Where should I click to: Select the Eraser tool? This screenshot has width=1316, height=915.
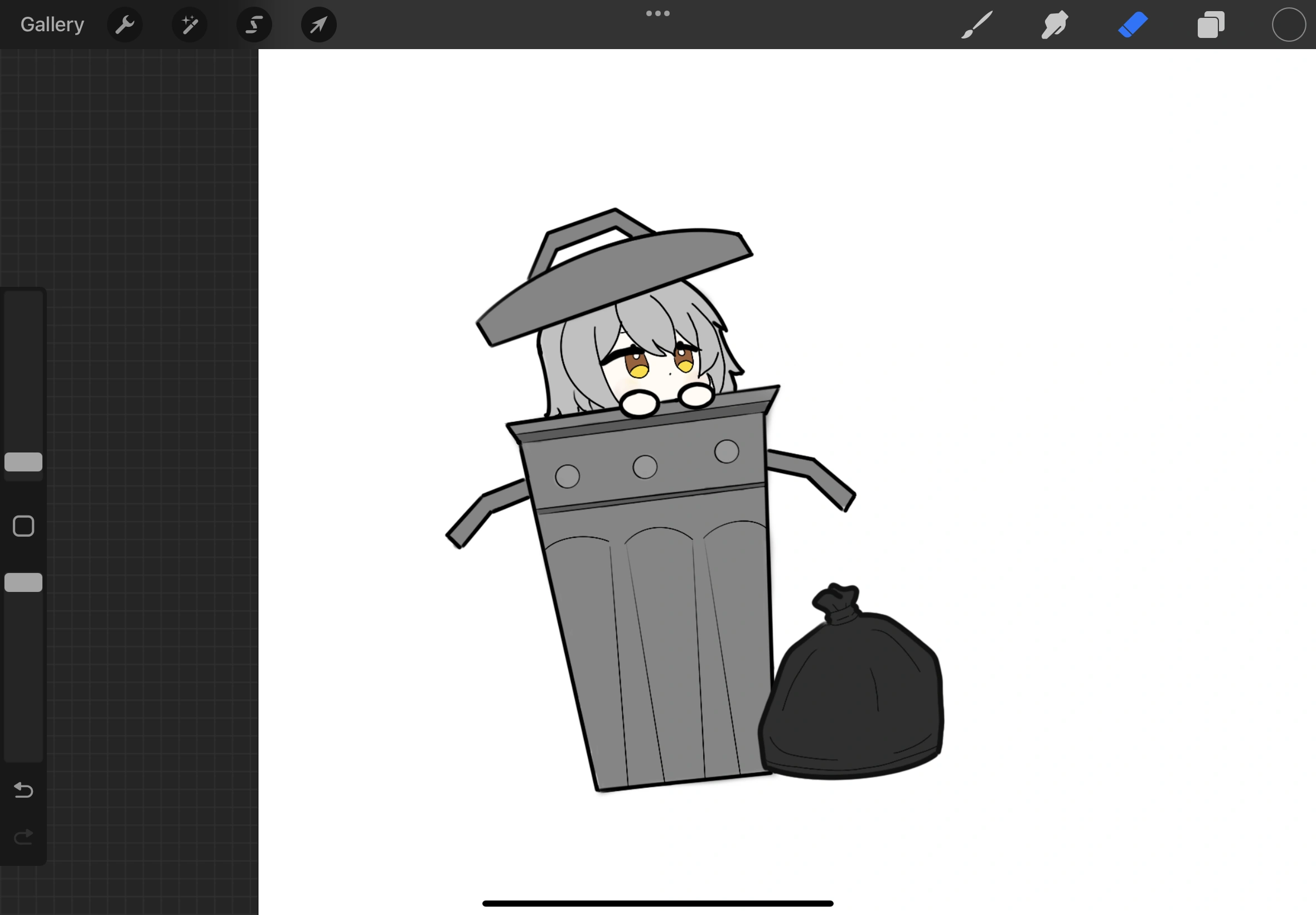[x=1133, y=25]
